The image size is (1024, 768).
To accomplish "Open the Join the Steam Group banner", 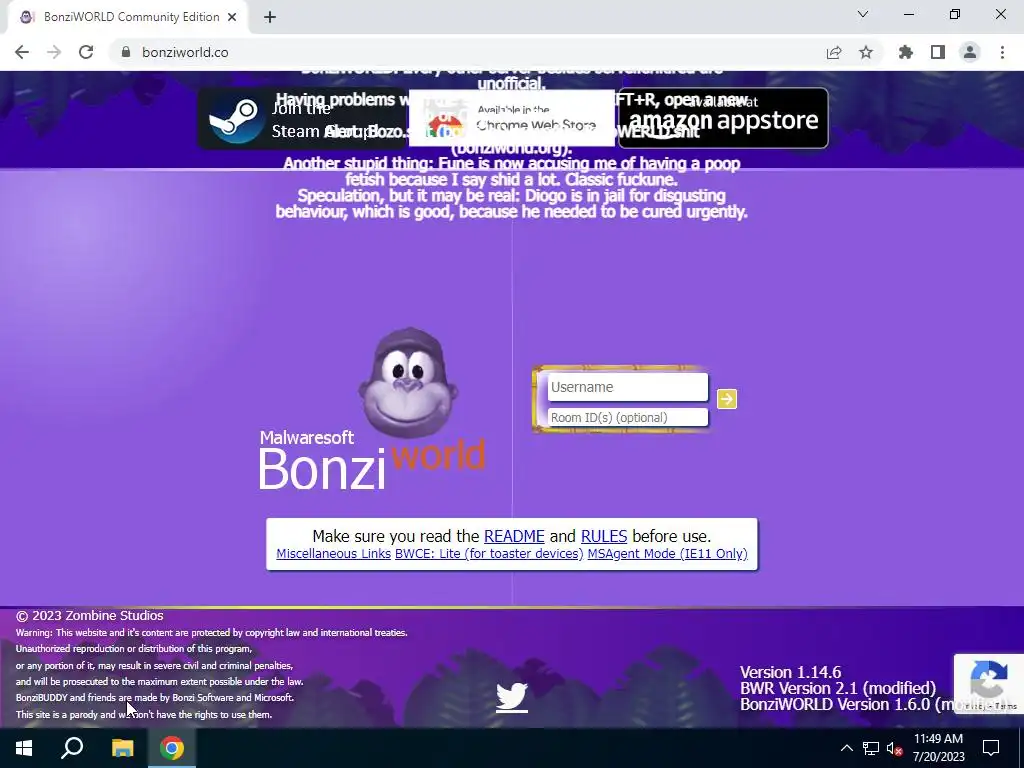I will coord(302,119).
